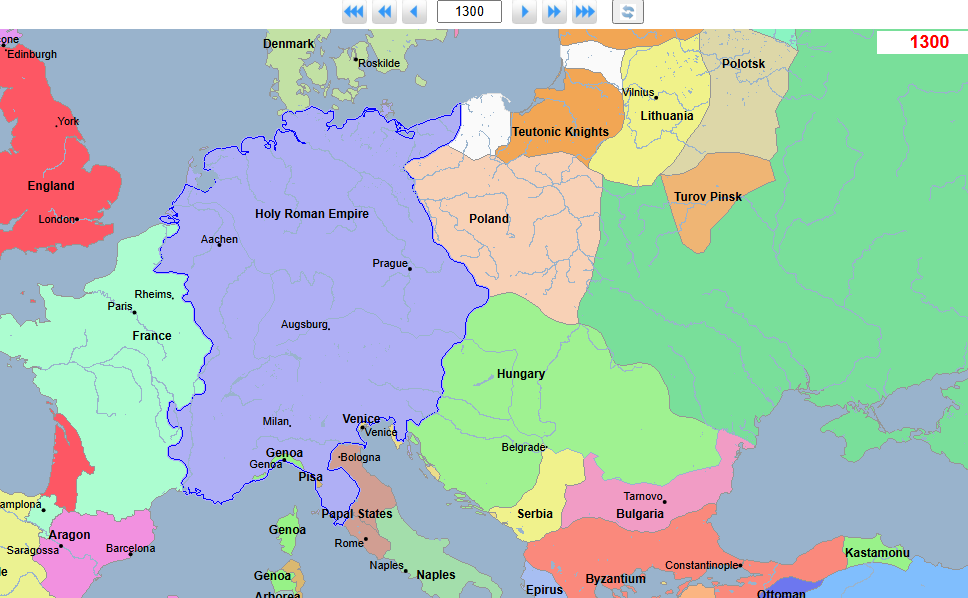Click the Teutonic Knights label
This screenshot has width=968, height=598.
[x=560, y=131]
